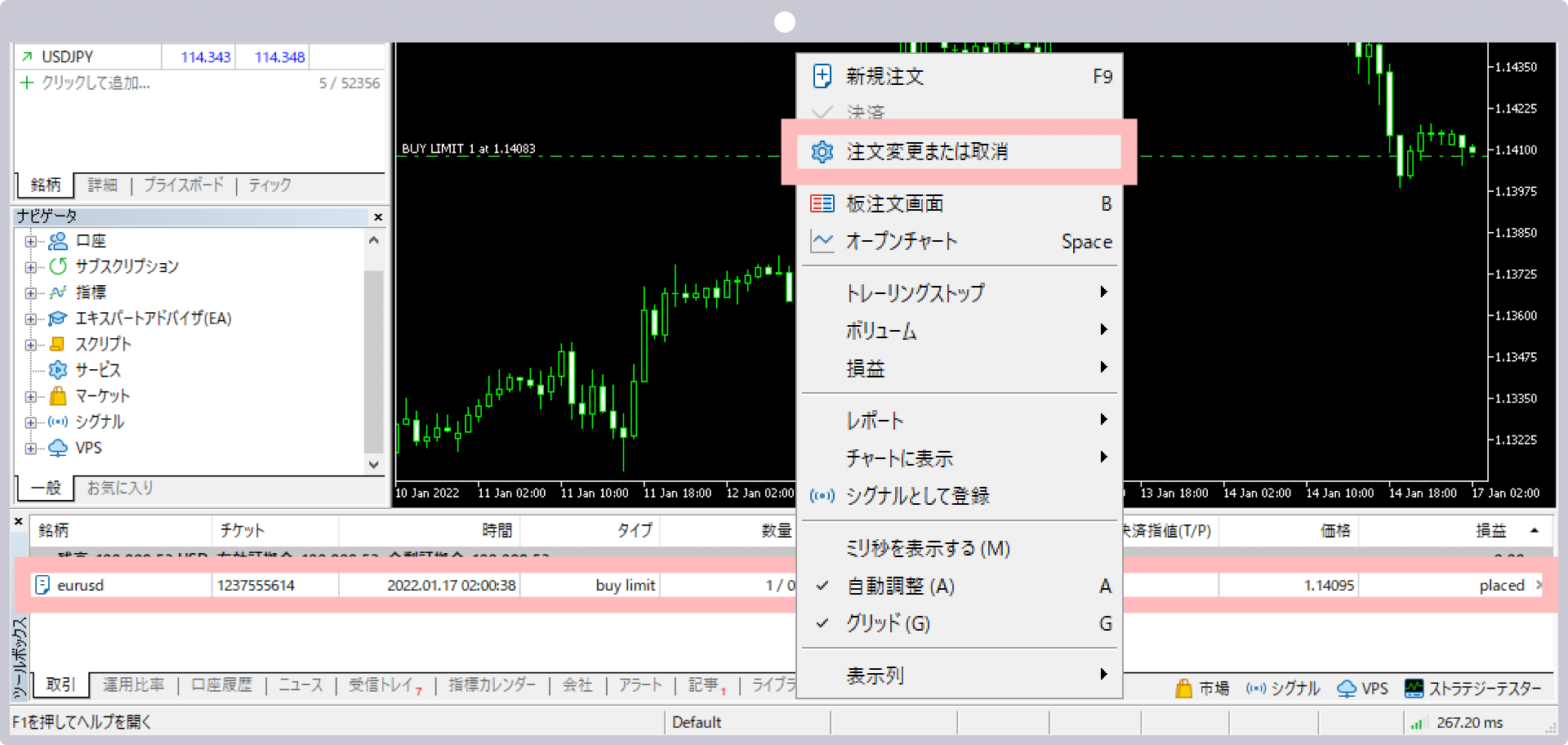
Task: Open the ストラテジーテスター strategy tester icon
Action: coord(1414,689)
